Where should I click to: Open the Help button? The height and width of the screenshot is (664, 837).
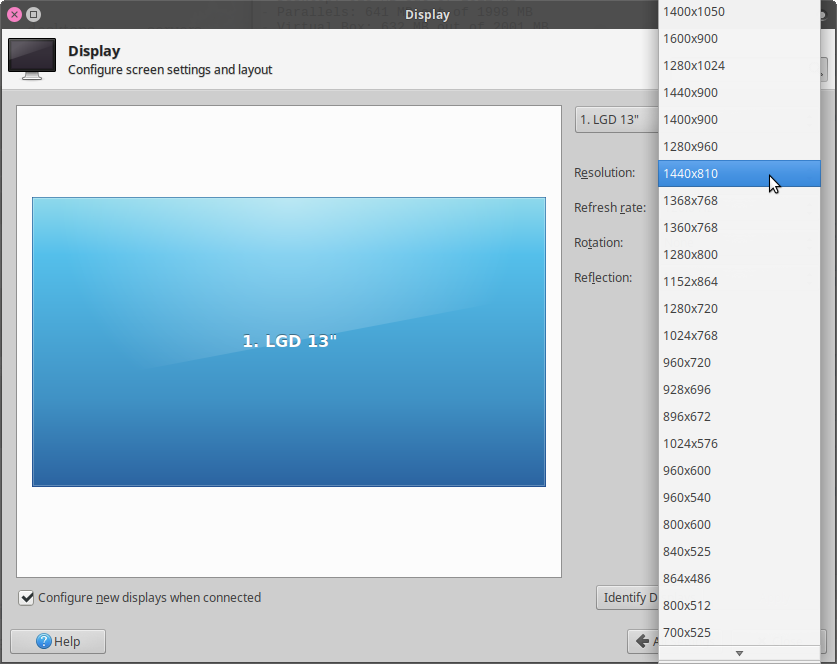coord(58,641)
